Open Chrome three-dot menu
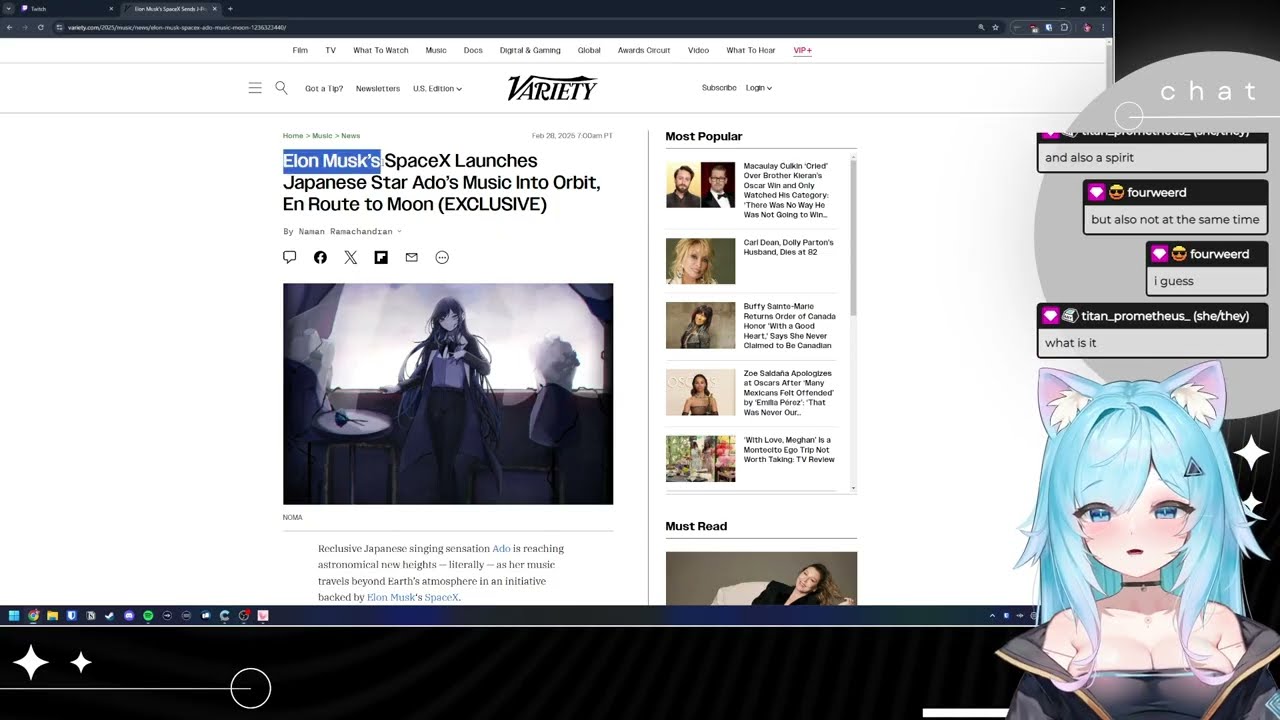Screen dimensions: 1280x720 (x=1103, y=27)
